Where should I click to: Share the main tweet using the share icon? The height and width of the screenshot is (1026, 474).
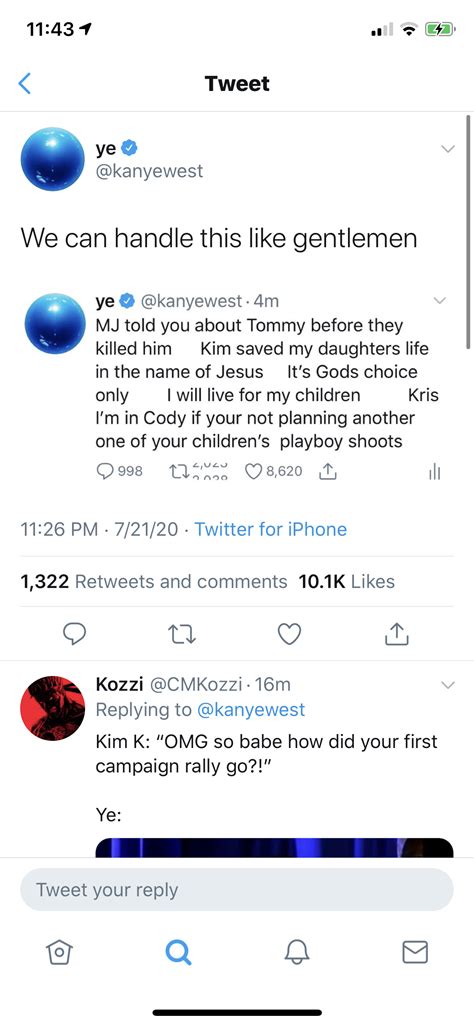(397, 633)
